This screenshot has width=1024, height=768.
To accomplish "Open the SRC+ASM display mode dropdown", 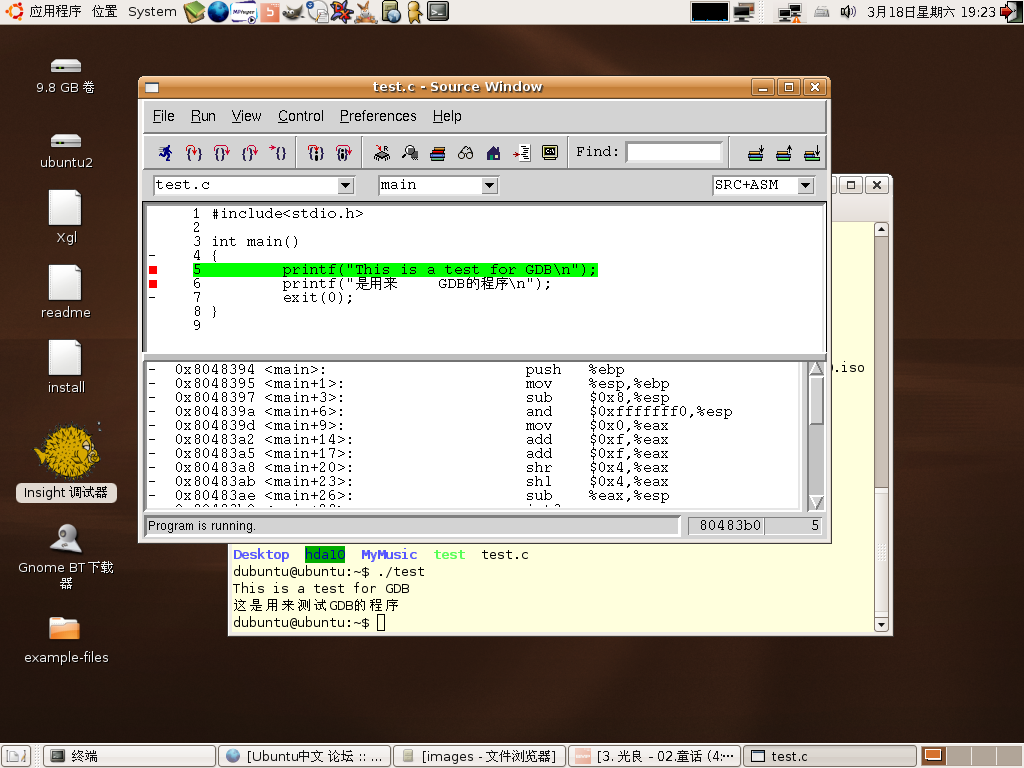I will (x=805, y=185).
